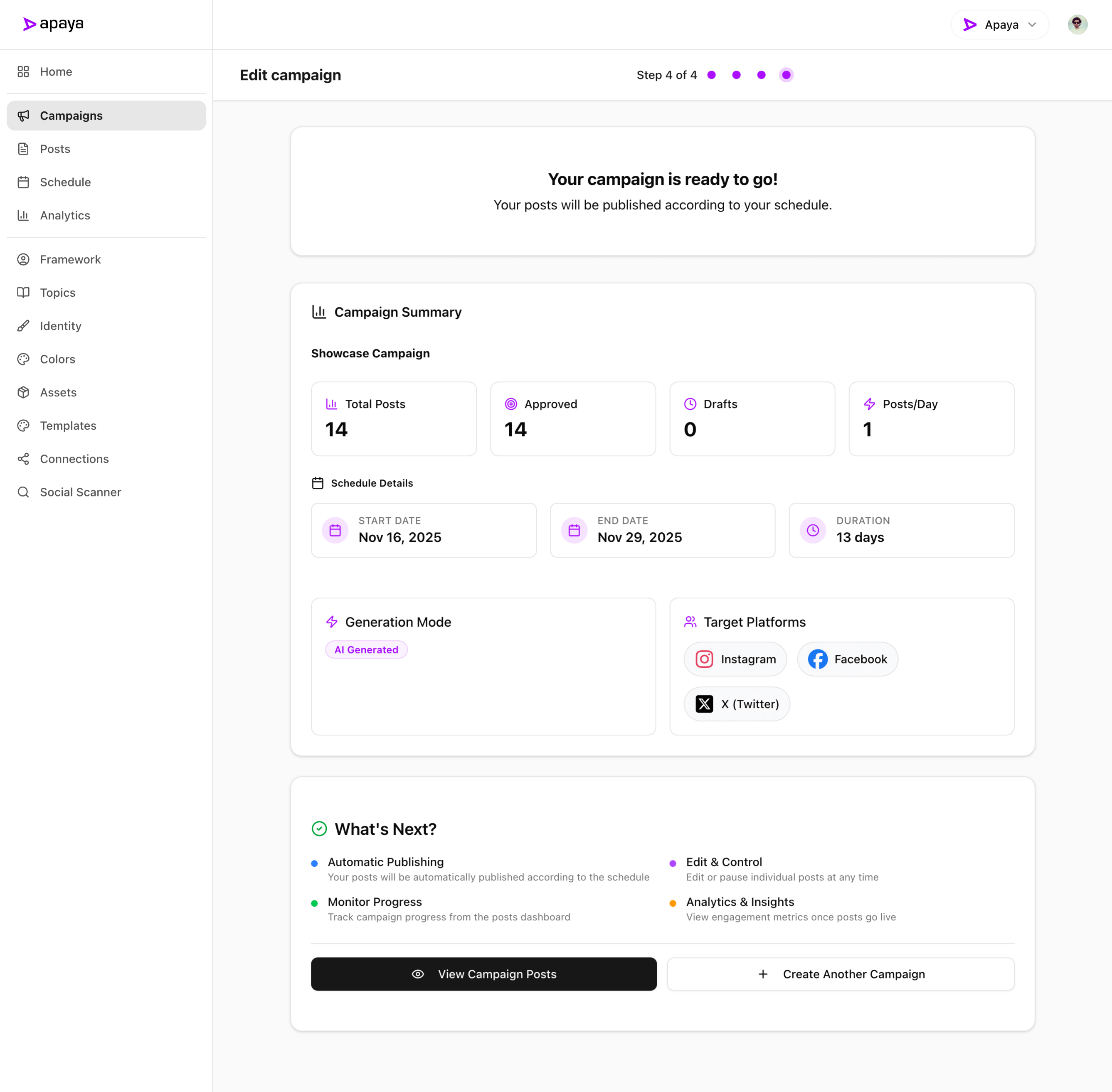Click the Campaigns megaphone icon

(24, 116)
